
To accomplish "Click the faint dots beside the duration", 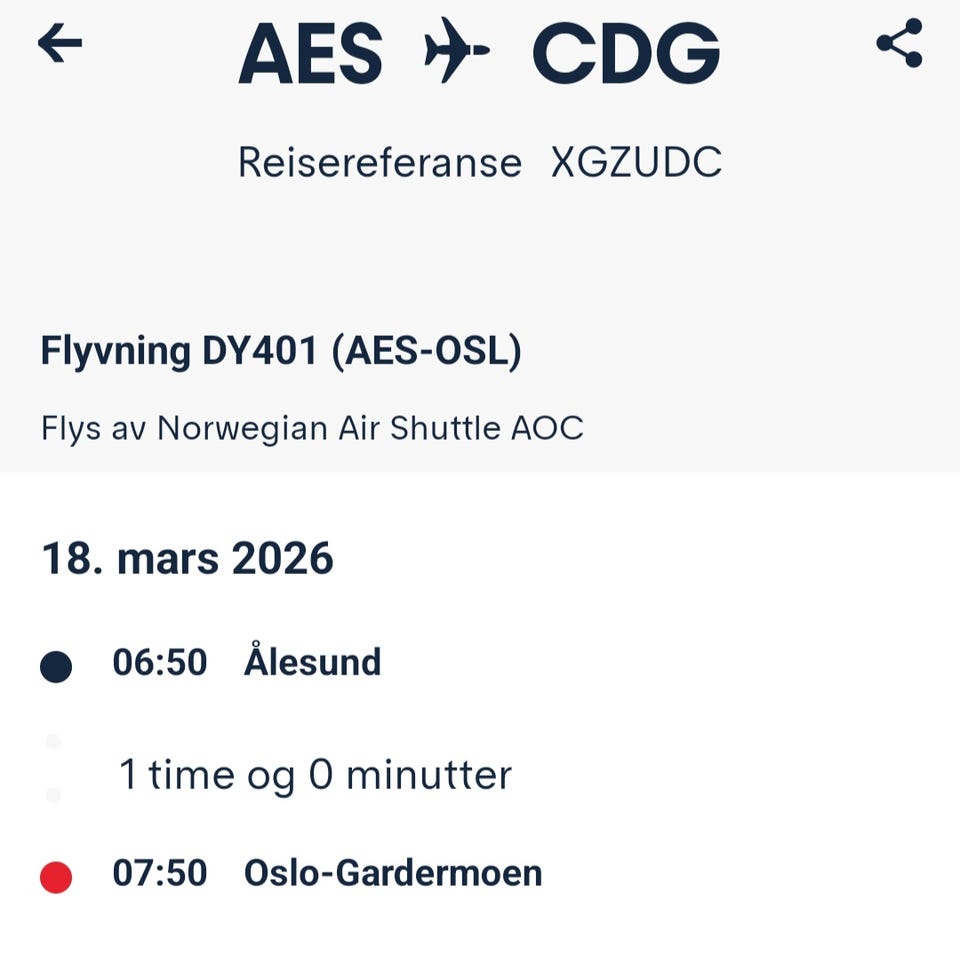I will (x=53, y=768).
